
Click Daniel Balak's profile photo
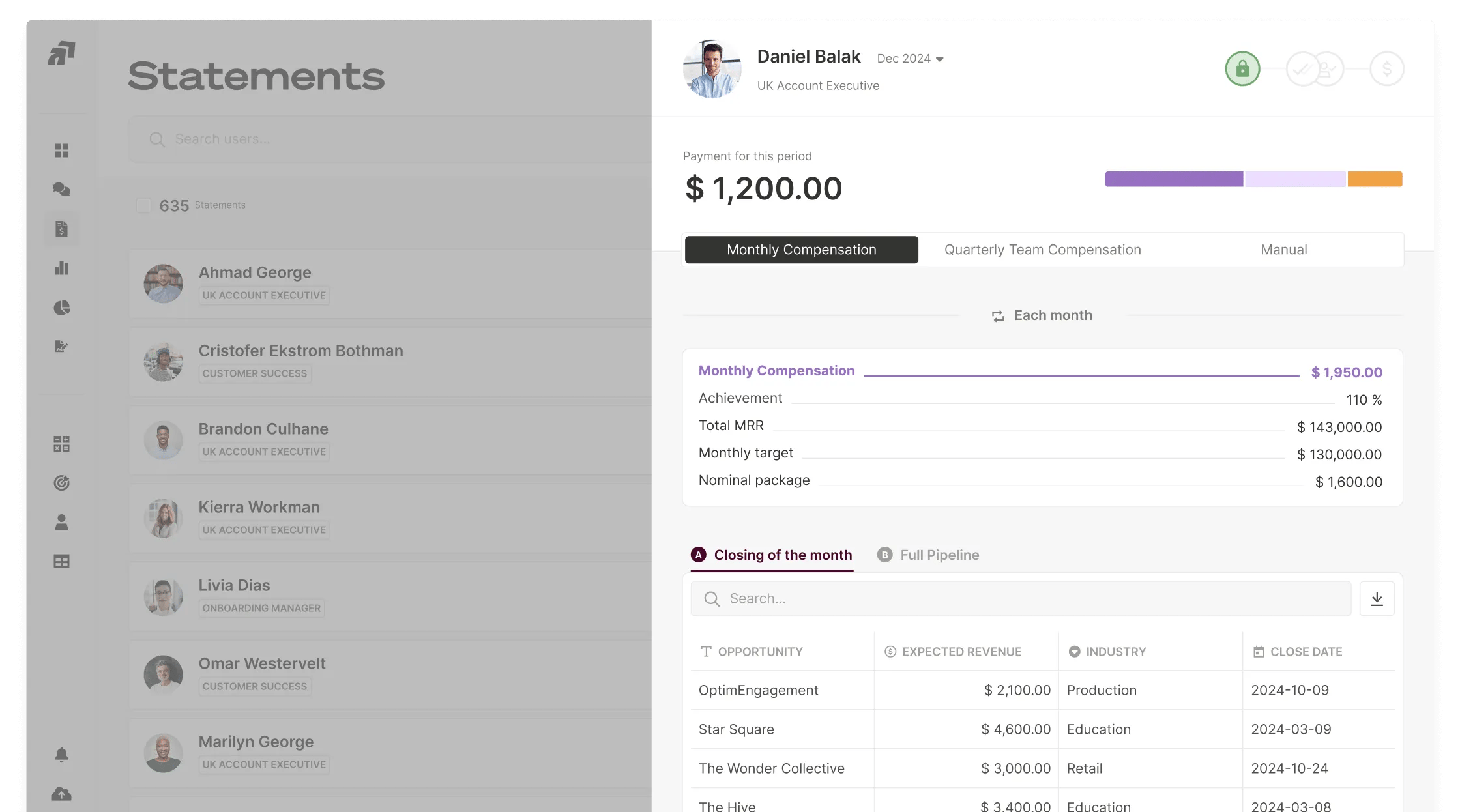pyautogui.click(x=712, y=68)
